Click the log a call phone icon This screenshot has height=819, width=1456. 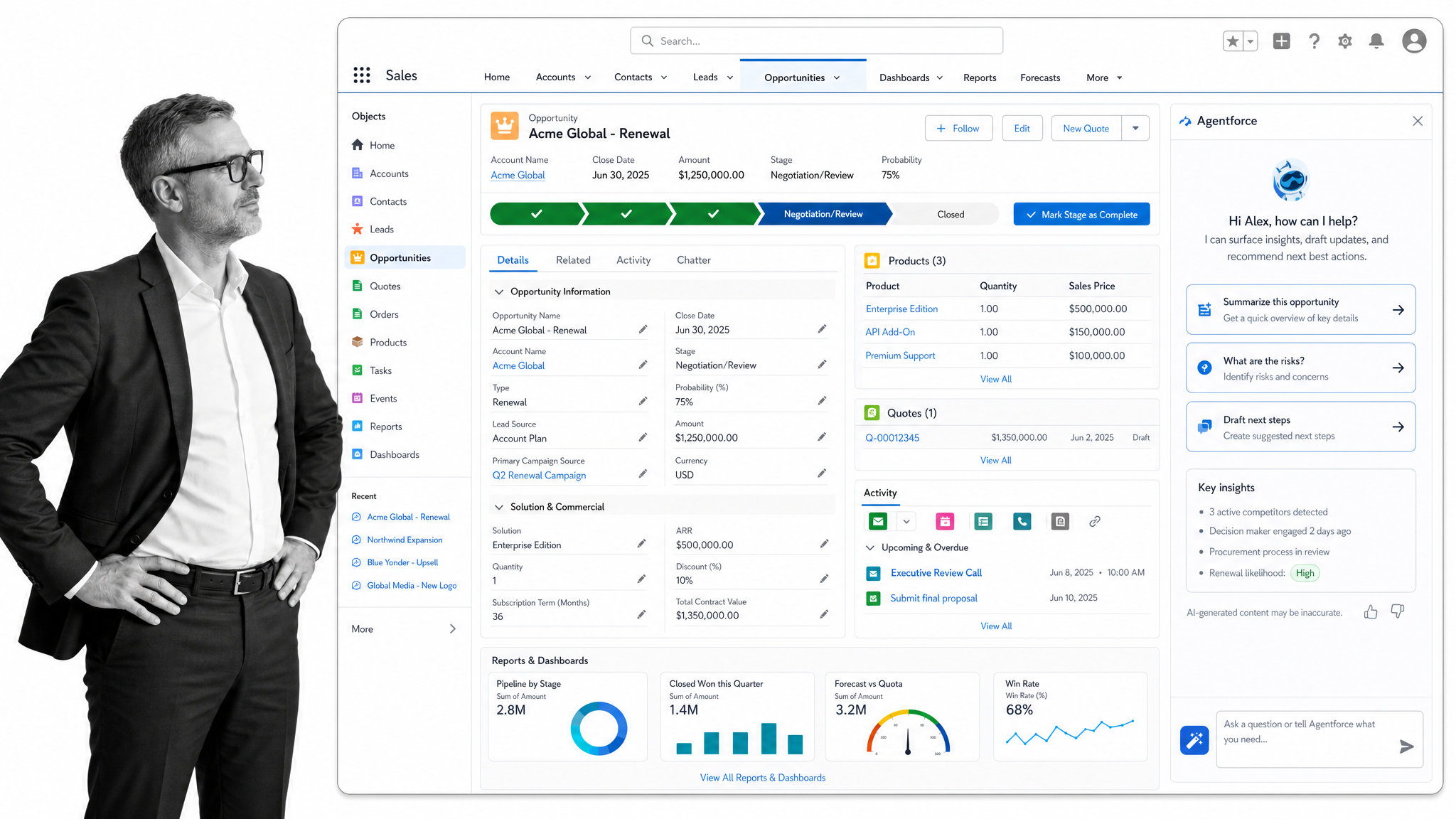1022,521
